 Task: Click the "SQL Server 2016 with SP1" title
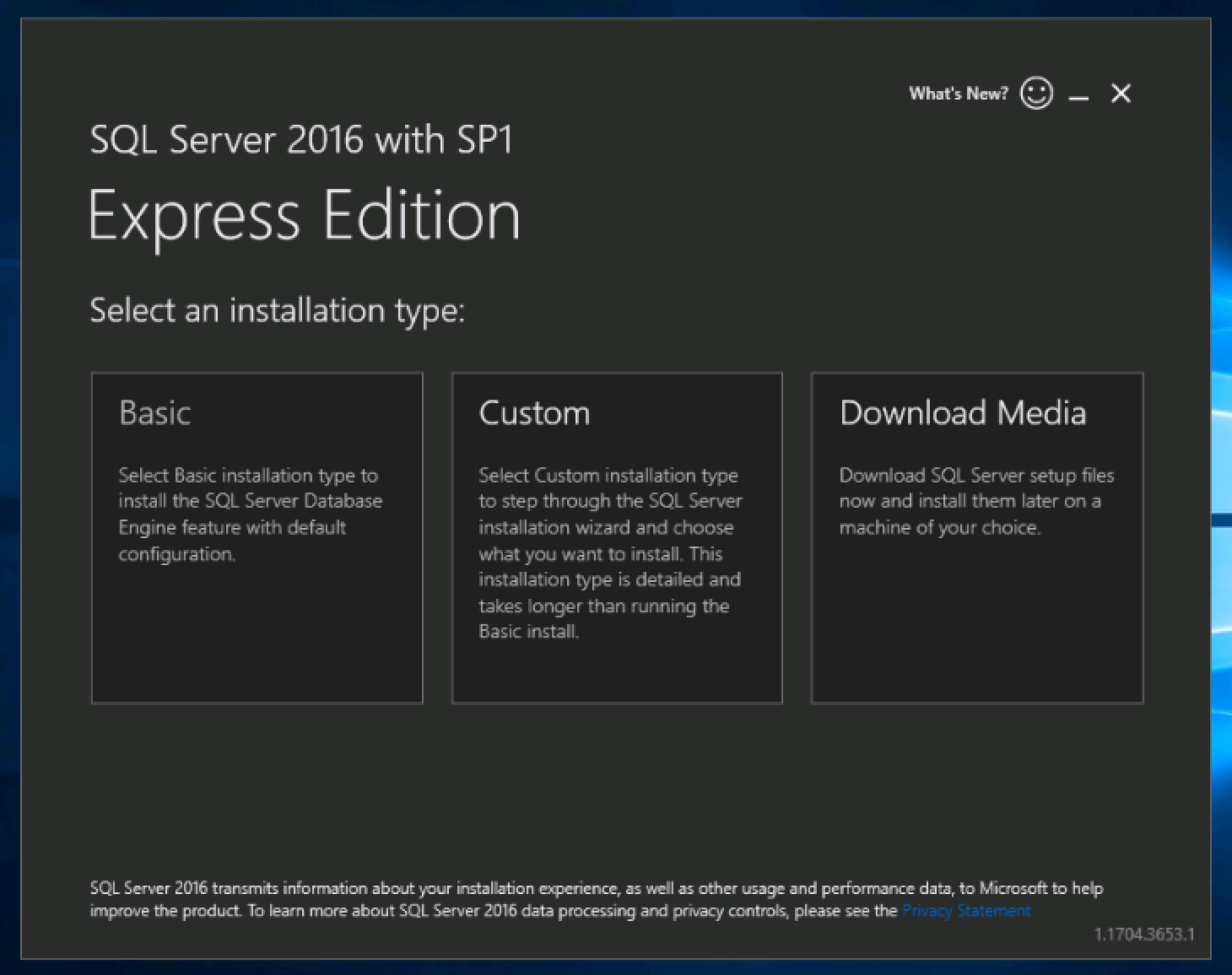[301, 140]
